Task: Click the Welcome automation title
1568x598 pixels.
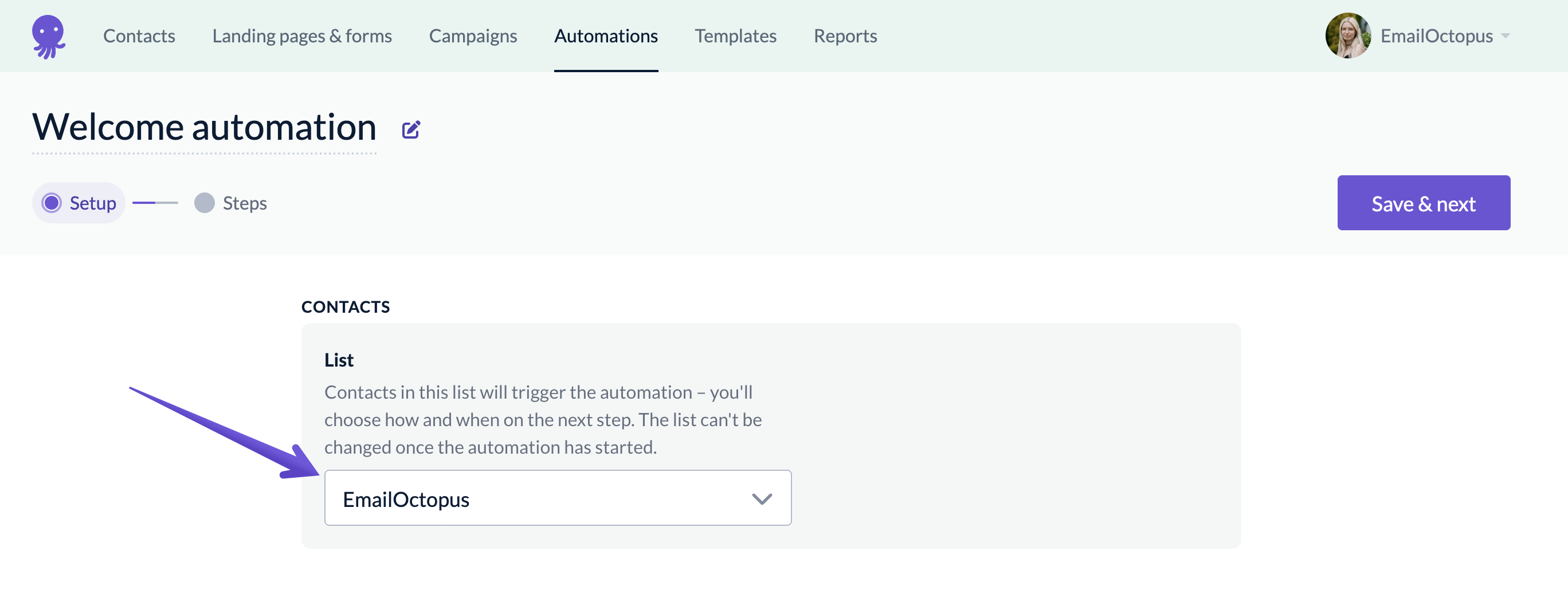Action: (x=204, y=127)
